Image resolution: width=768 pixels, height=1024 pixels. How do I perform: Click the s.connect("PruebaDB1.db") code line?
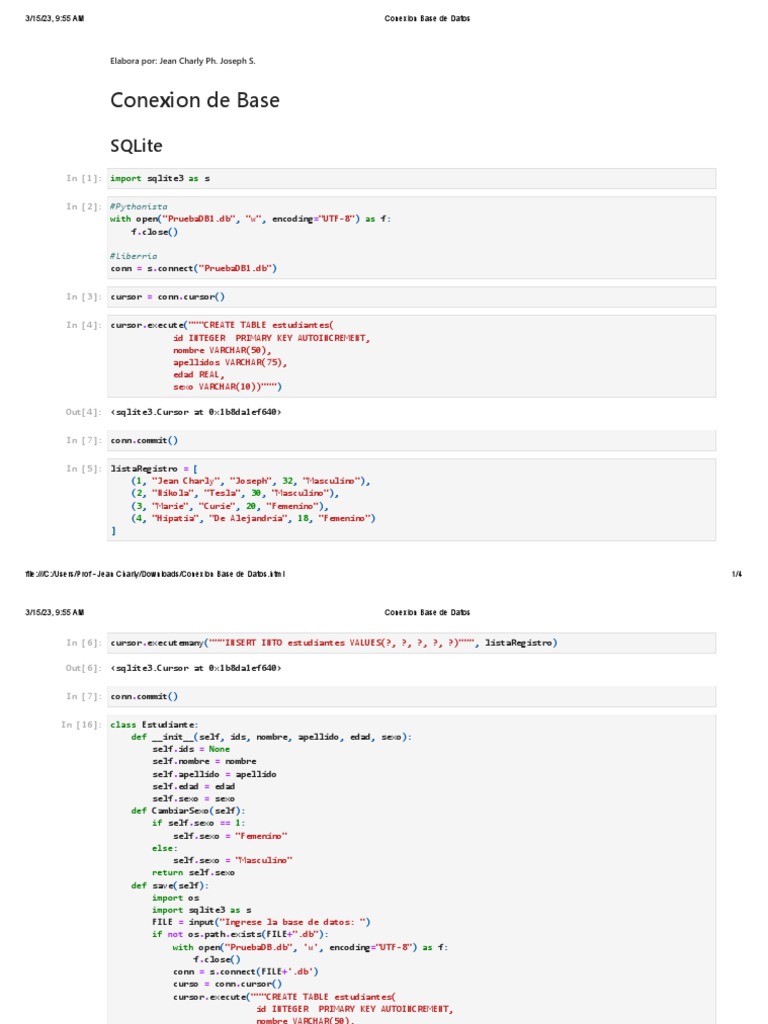[193, 268]
